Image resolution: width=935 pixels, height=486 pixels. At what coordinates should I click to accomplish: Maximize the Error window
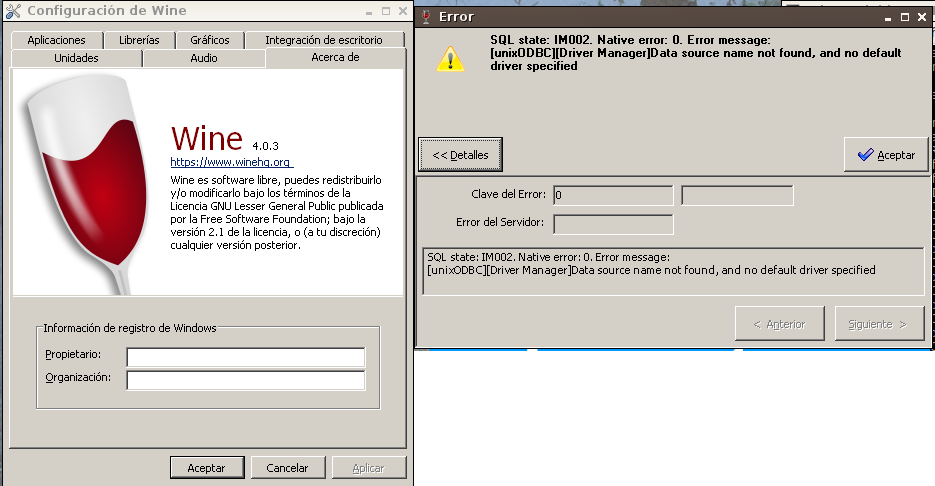coord(905,17)
